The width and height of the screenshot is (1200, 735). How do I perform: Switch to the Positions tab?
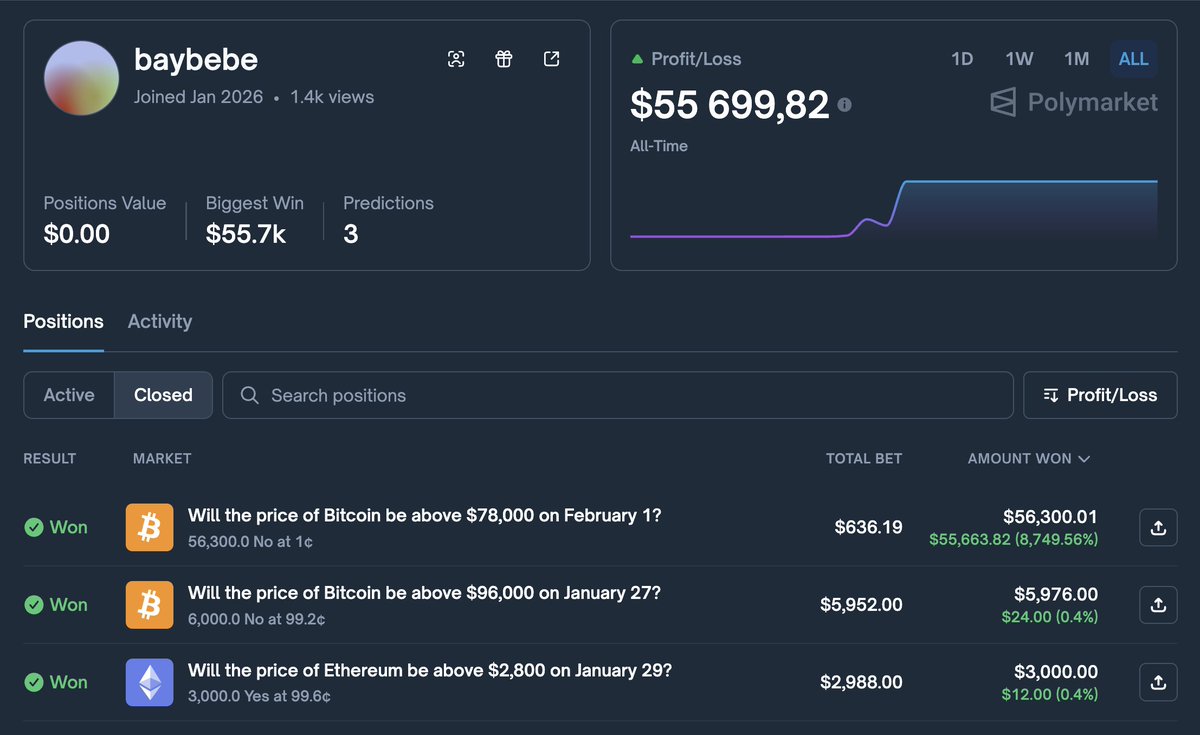coord(64,322)
